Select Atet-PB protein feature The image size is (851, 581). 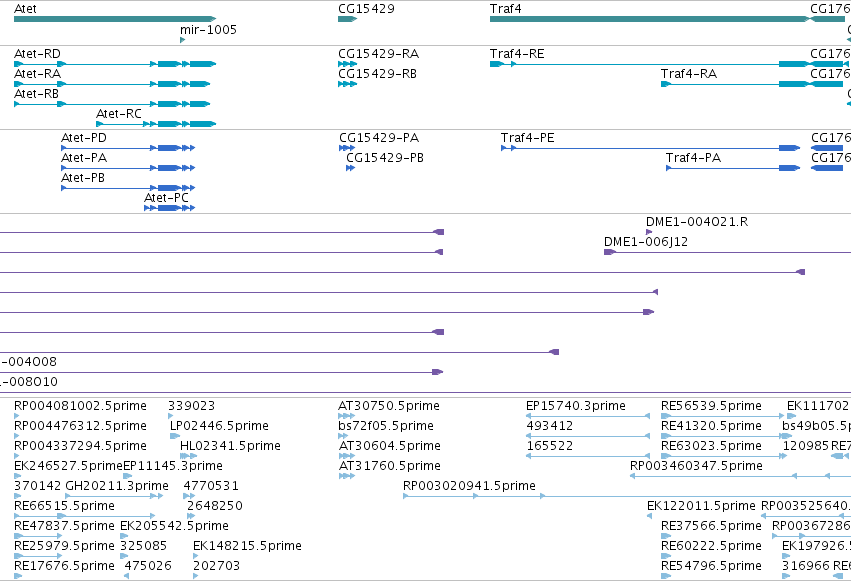[x=128, y=188]
